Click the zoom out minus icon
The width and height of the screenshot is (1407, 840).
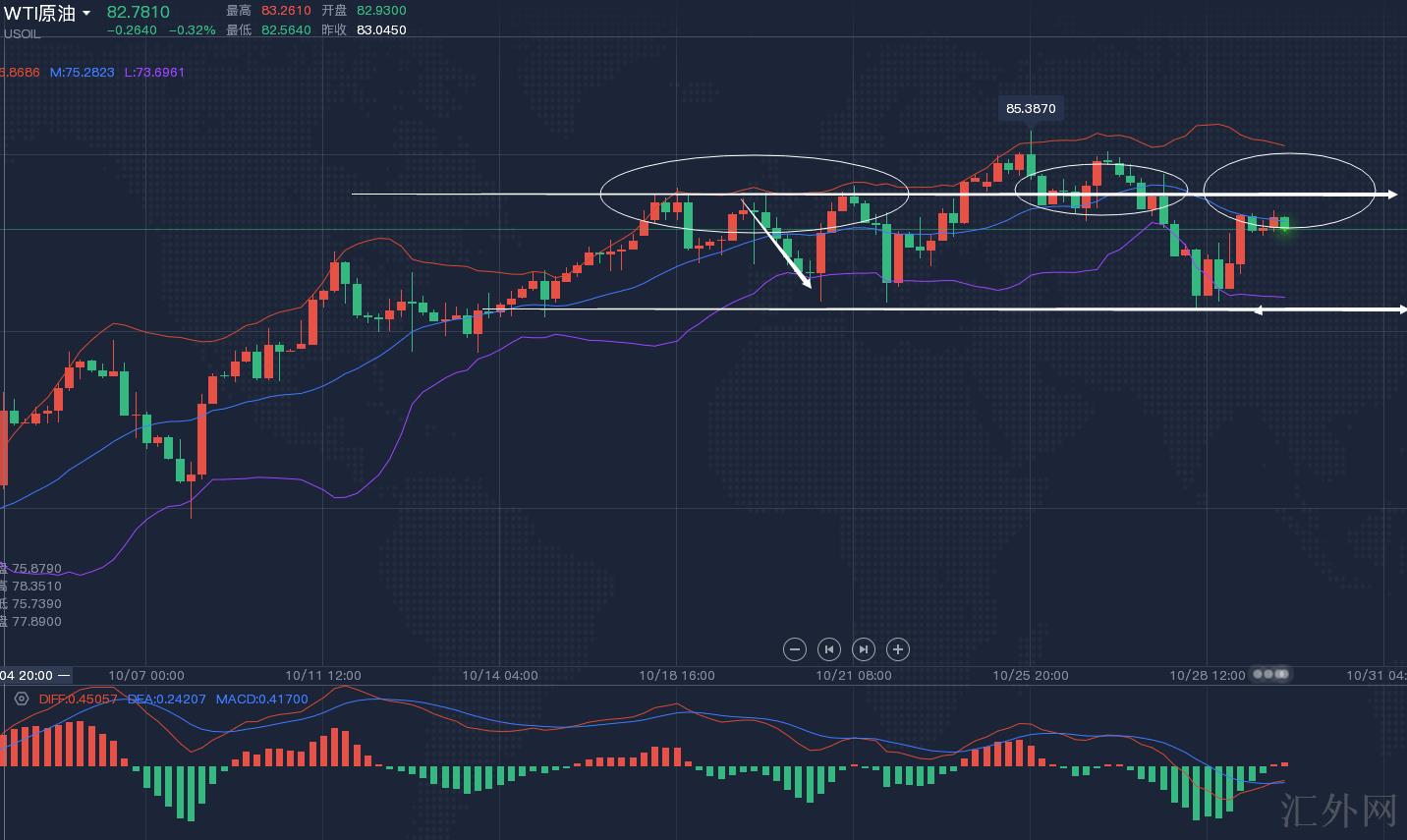pyautogui.click(x=795, y=649)
